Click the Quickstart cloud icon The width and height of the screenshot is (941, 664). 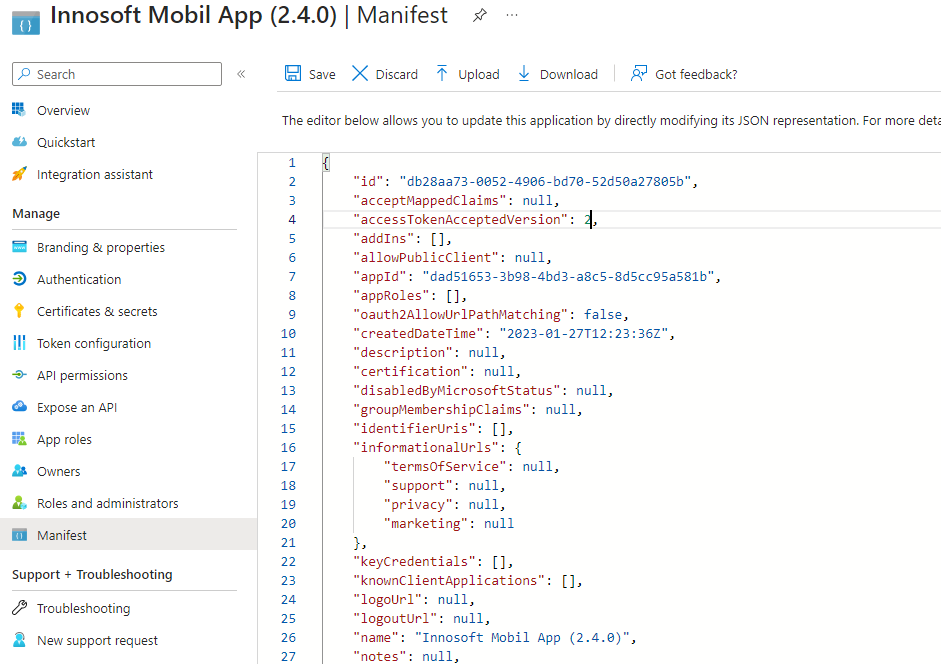(19, 142)
